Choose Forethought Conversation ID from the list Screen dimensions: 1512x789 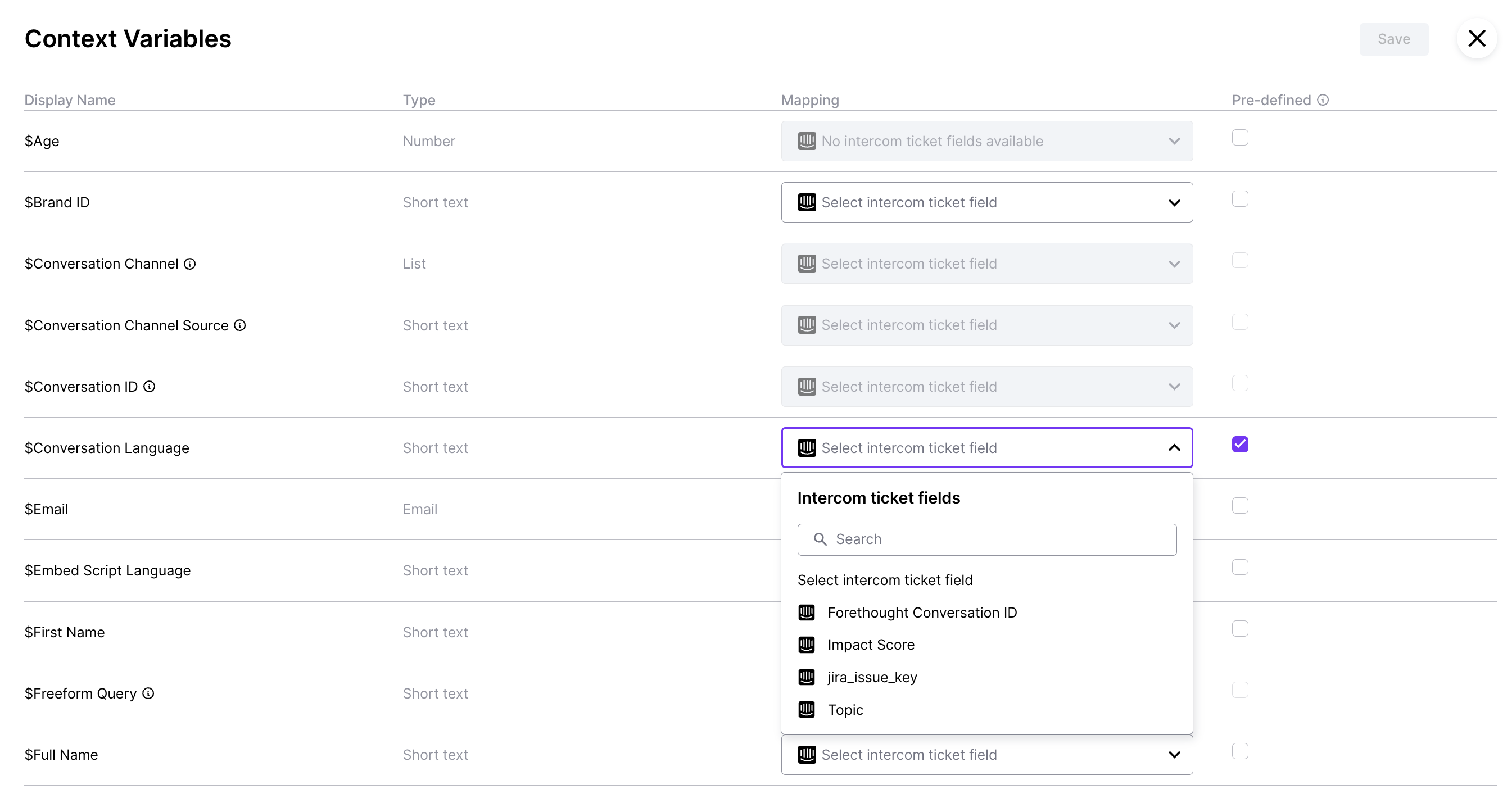986,613
